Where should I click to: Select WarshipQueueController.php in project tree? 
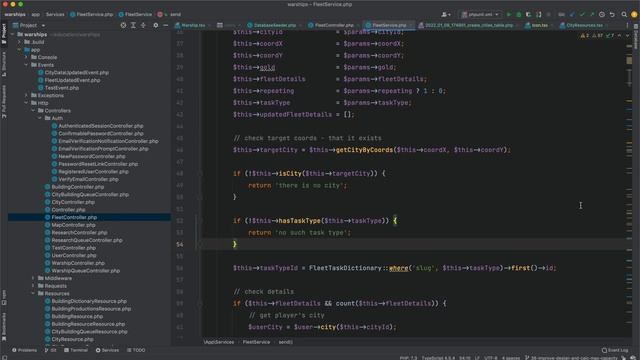click(85, 271)
